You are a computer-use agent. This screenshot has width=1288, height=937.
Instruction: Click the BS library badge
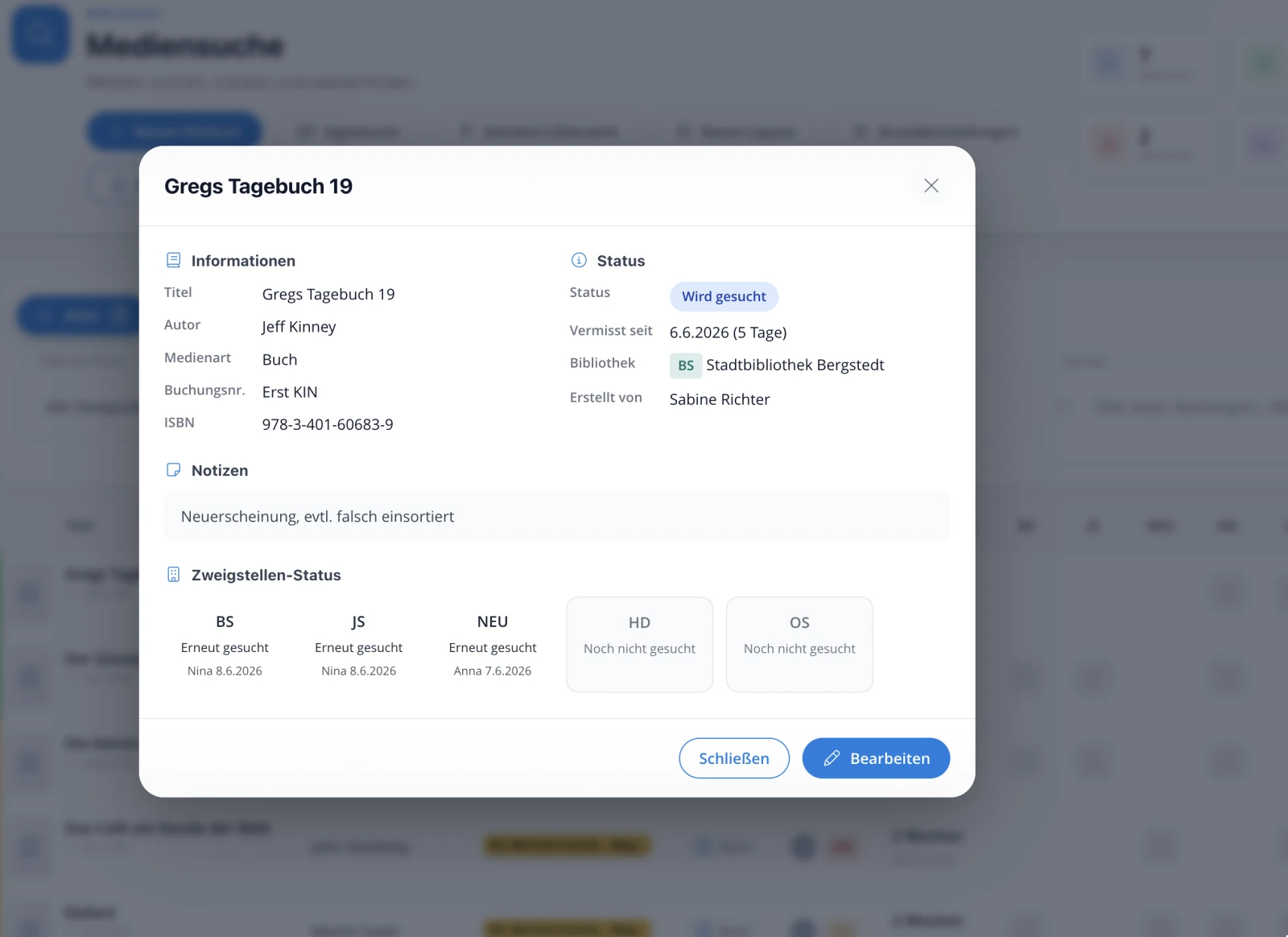point(686,365)
